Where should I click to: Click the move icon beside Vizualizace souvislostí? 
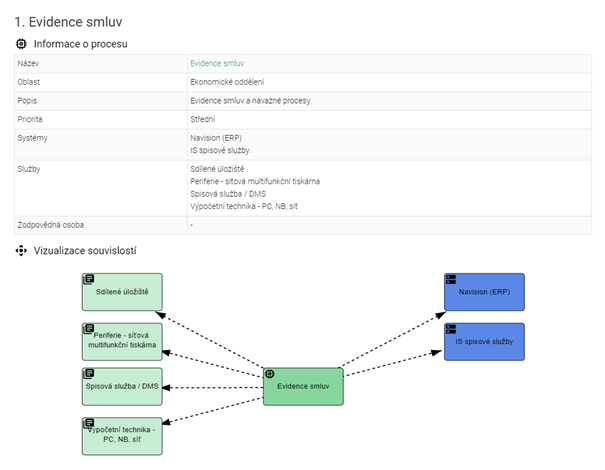click(x=21, y=251)
